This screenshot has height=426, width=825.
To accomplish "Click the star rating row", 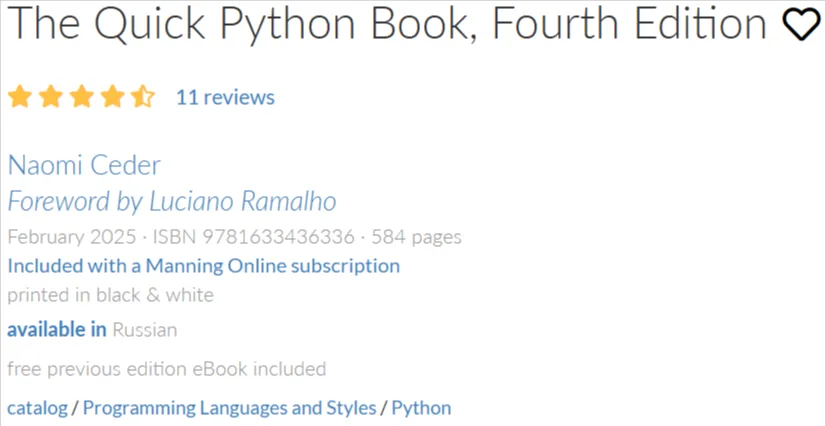I will click(81, 97).
